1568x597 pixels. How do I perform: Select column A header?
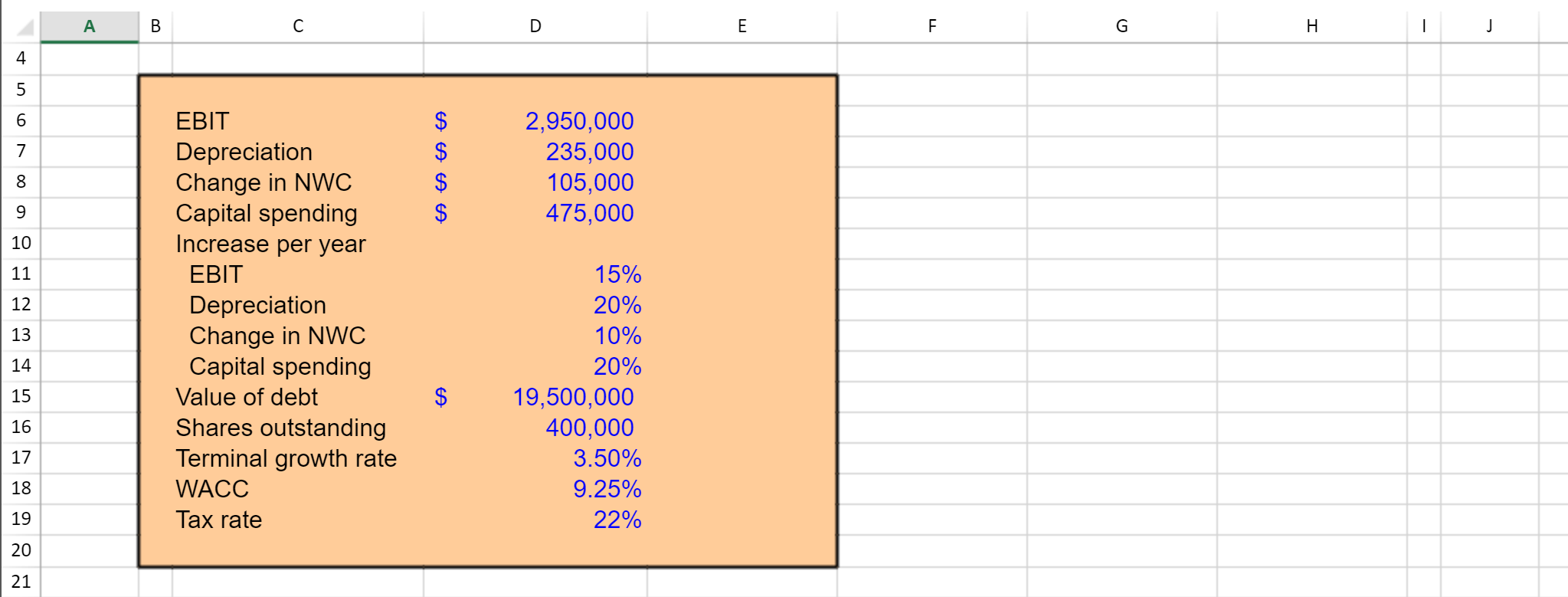pos(88,25)
